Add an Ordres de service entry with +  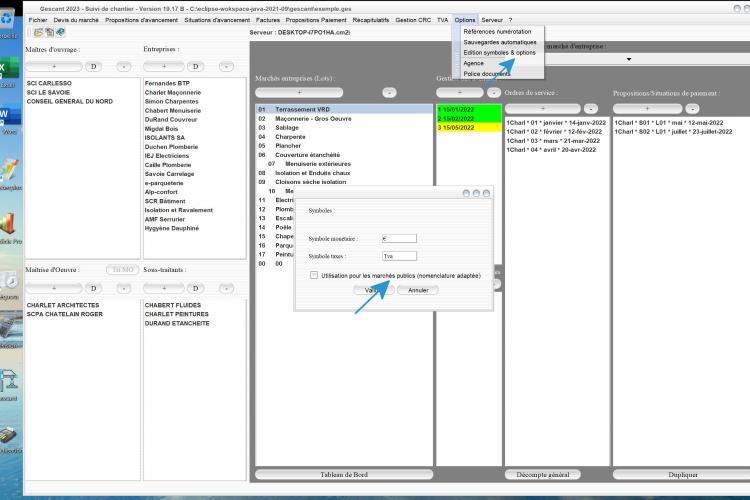point(542,109)
